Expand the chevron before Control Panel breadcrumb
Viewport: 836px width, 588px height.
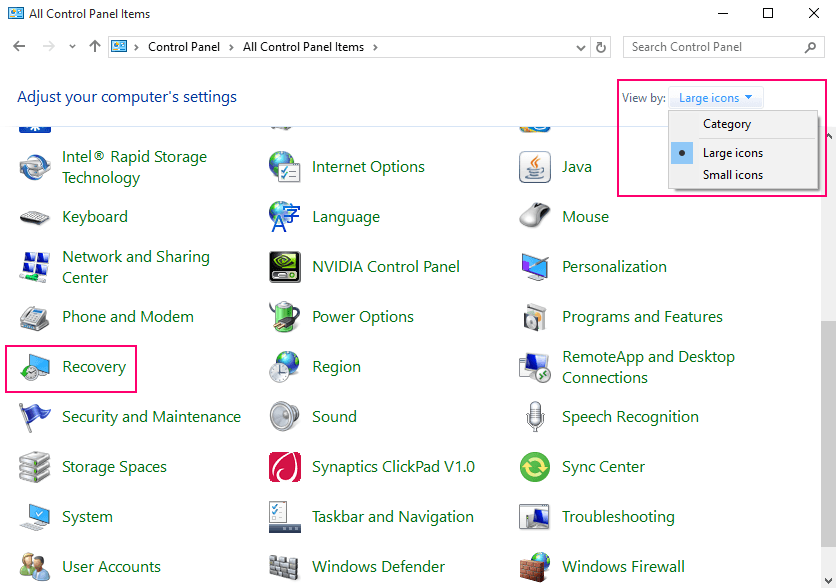point(136,47)
